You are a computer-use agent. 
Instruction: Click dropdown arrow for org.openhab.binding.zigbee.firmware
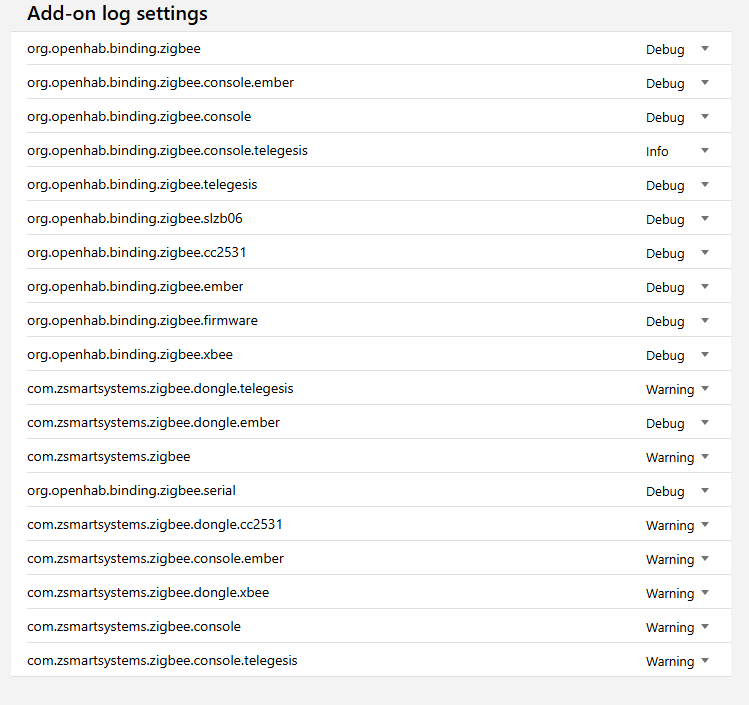(x=704, y=321)
